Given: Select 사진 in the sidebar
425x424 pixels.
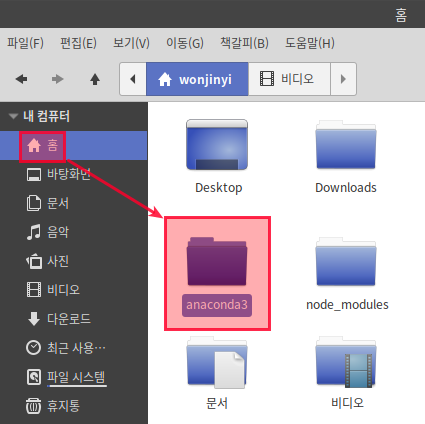Looking at the screenshot, I should coord(73,261).
